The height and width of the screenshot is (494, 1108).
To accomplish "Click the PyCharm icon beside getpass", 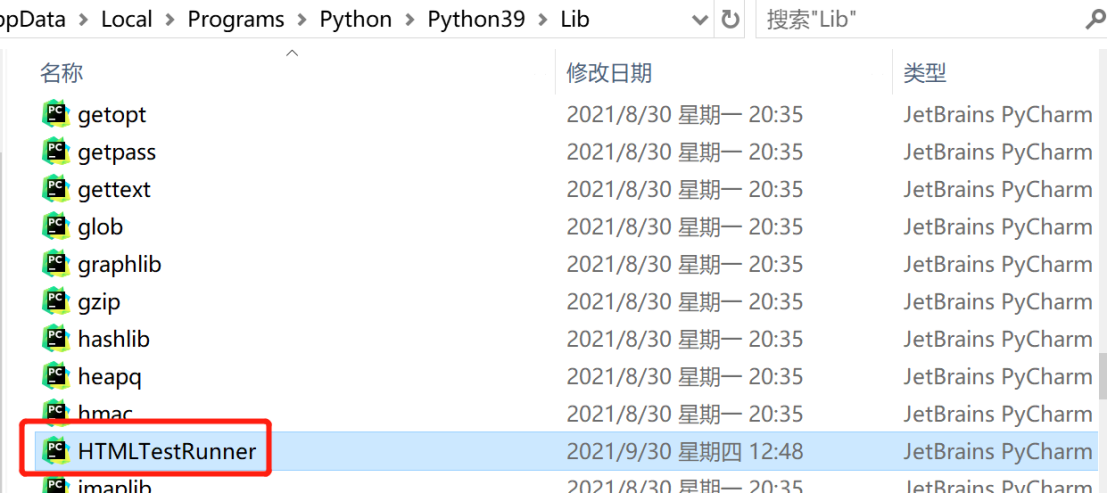I will pos(57,151).
